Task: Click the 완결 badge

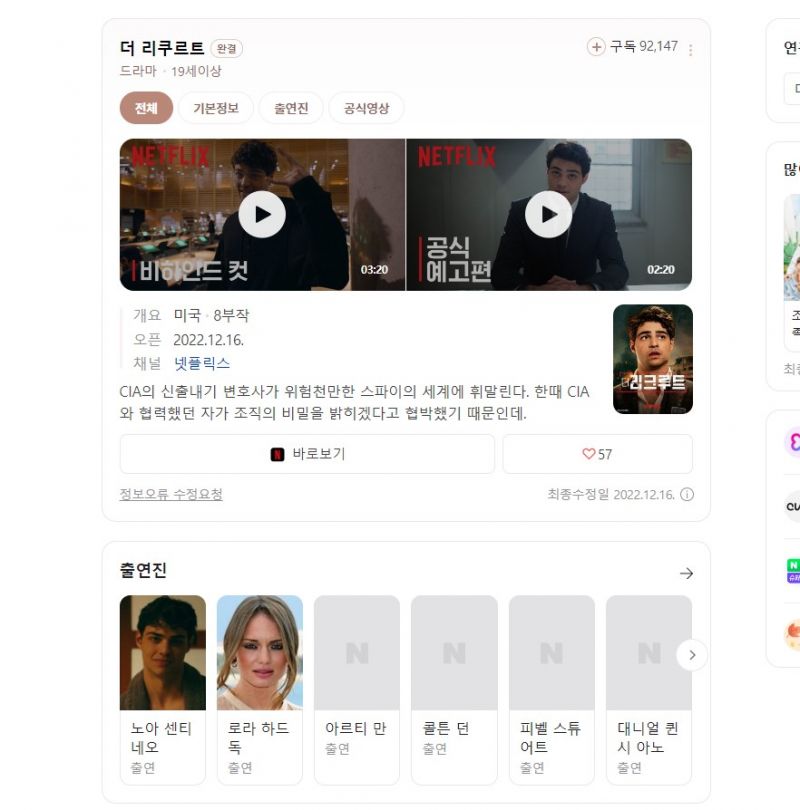Action: (x=226, y=49)
